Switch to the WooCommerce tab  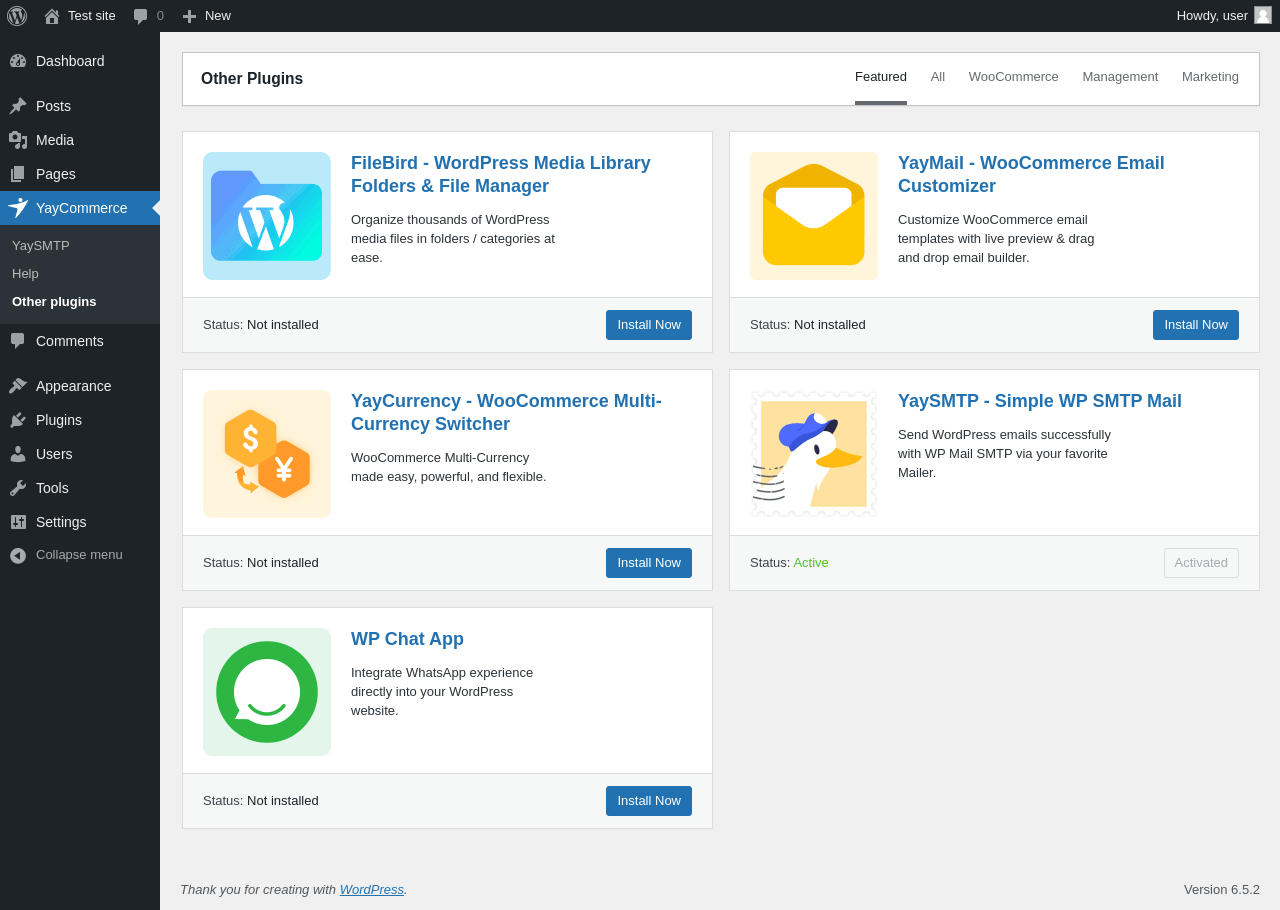[x=1013, y=77]
